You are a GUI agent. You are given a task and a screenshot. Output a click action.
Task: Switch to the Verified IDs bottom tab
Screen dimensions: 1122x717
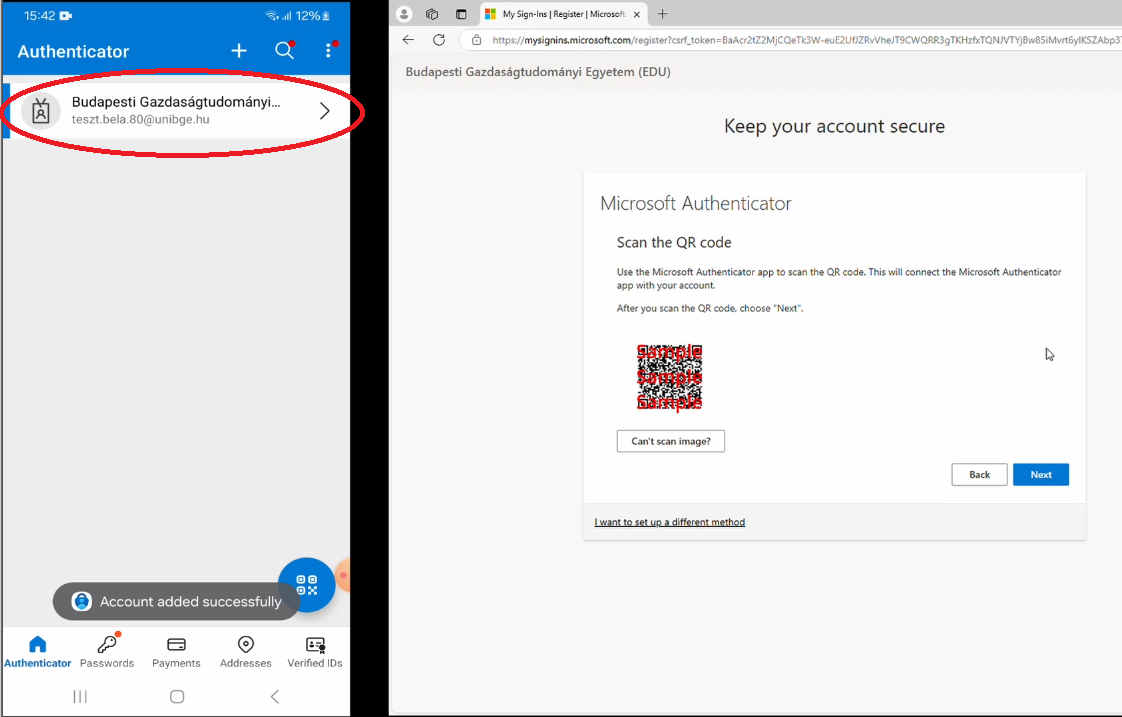point(315,652)
